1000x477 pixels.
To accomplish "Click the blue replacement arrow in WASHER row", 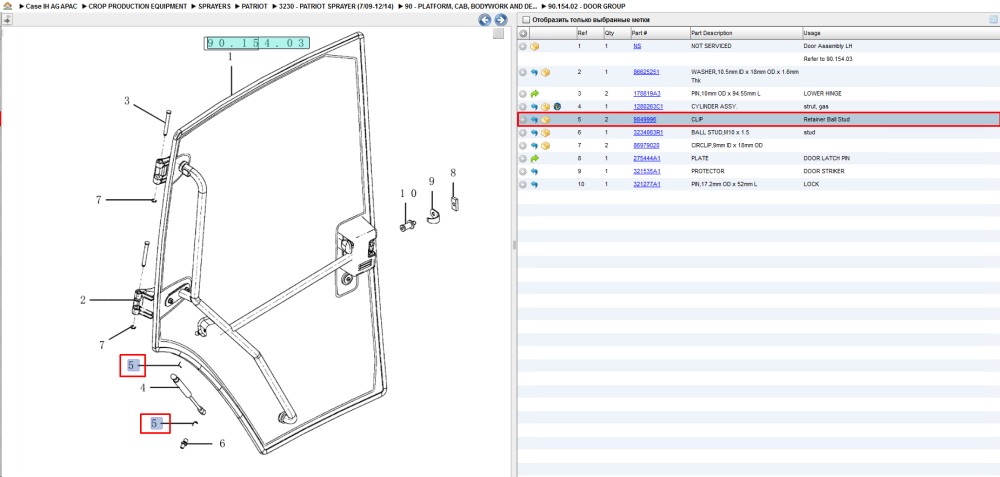I will point(534,73).
